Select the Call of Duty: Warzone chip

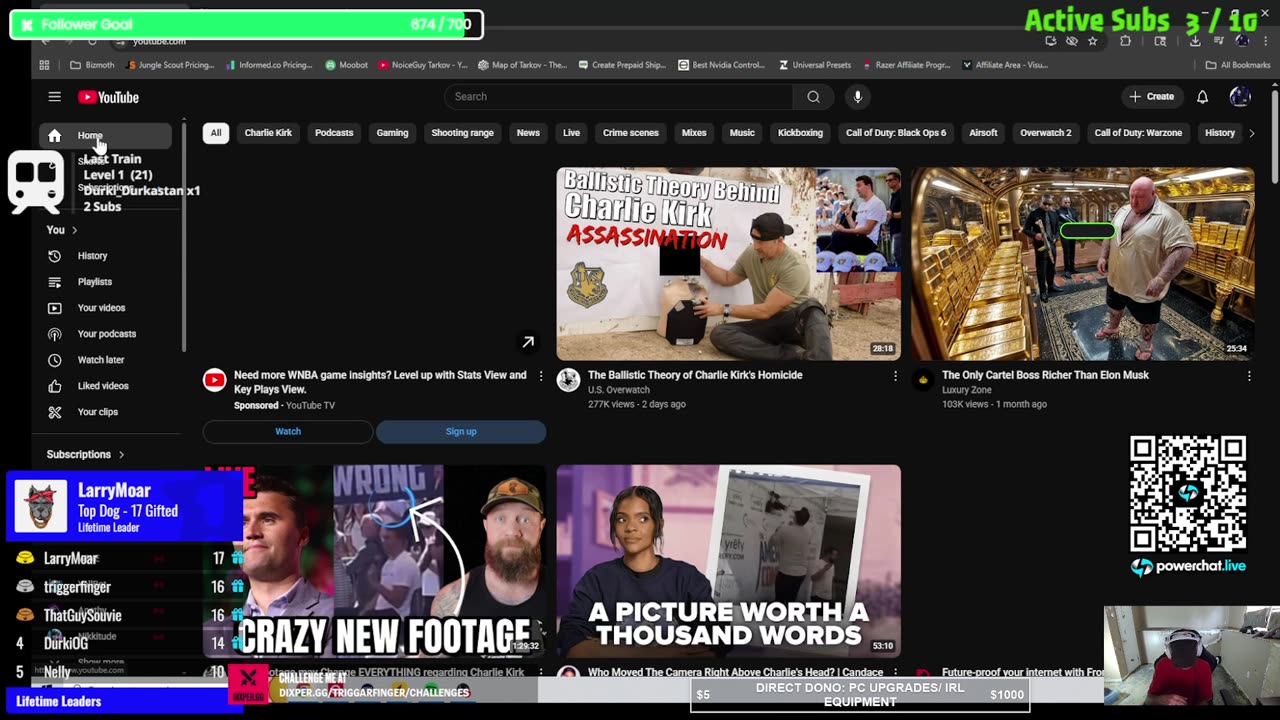[x=1138, y=133]
